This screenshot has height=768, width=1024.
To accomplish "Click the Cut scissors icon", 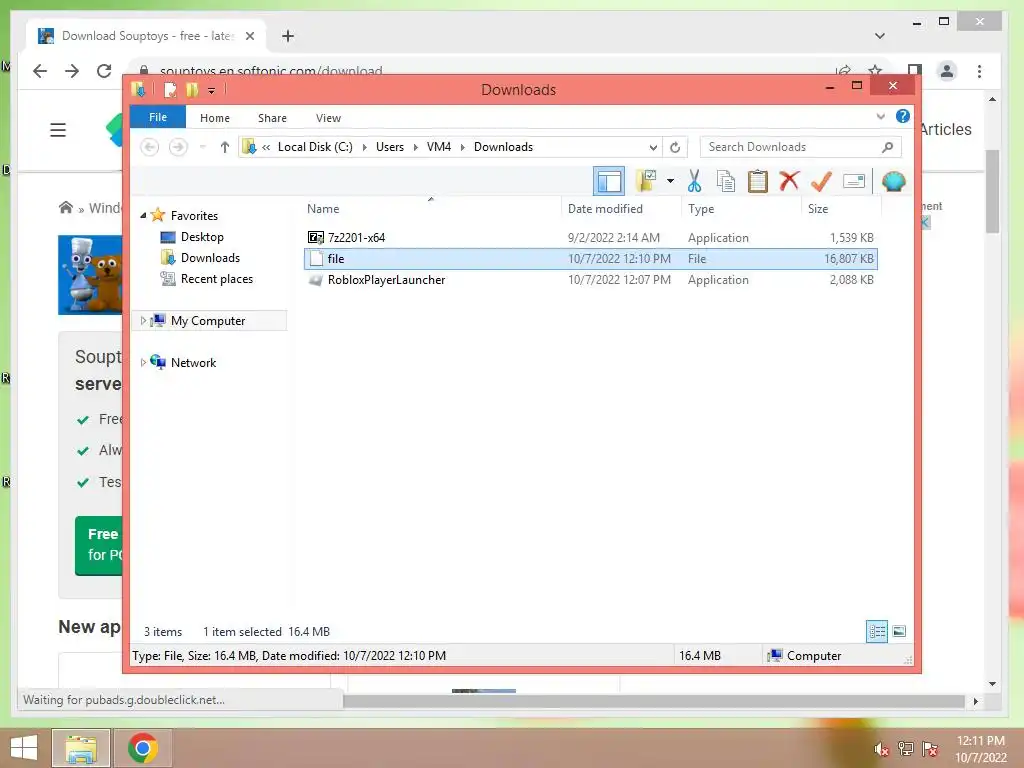I will (694, 181).
